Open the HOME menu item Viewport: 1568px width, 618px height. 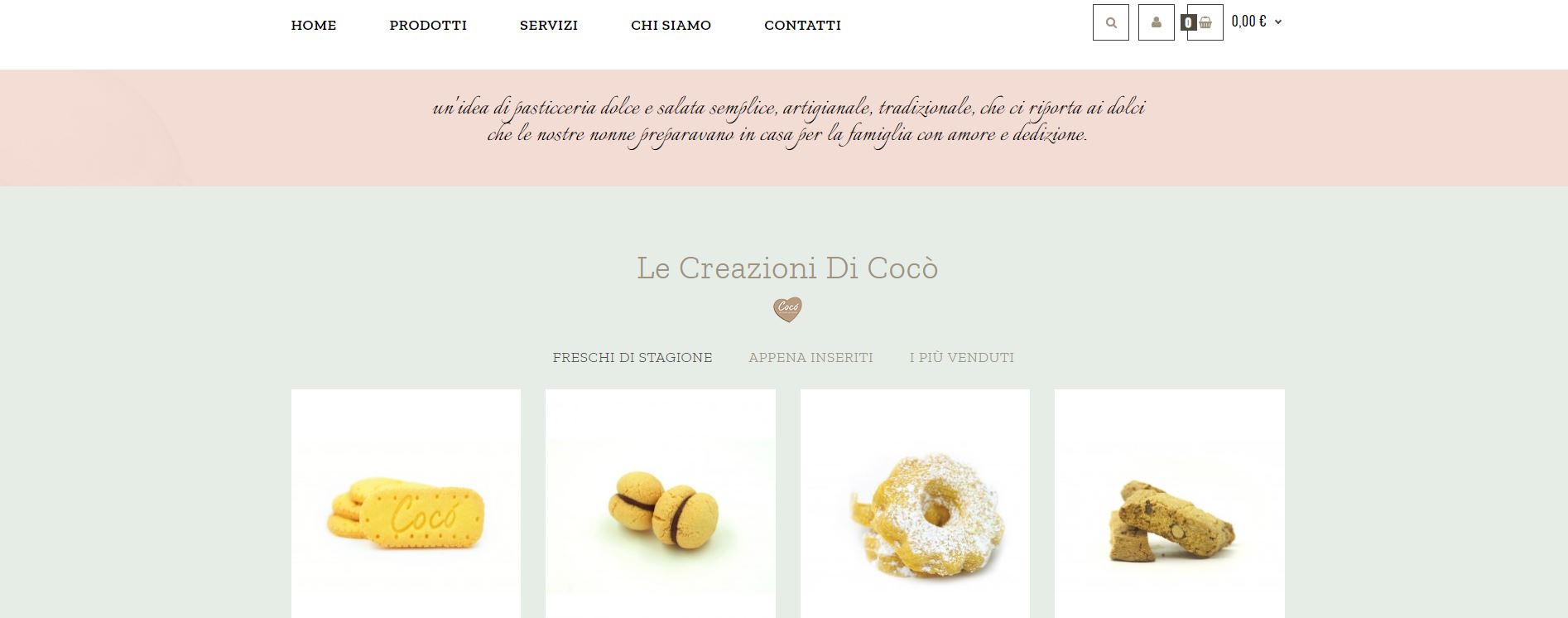click(x=314, y=26)
